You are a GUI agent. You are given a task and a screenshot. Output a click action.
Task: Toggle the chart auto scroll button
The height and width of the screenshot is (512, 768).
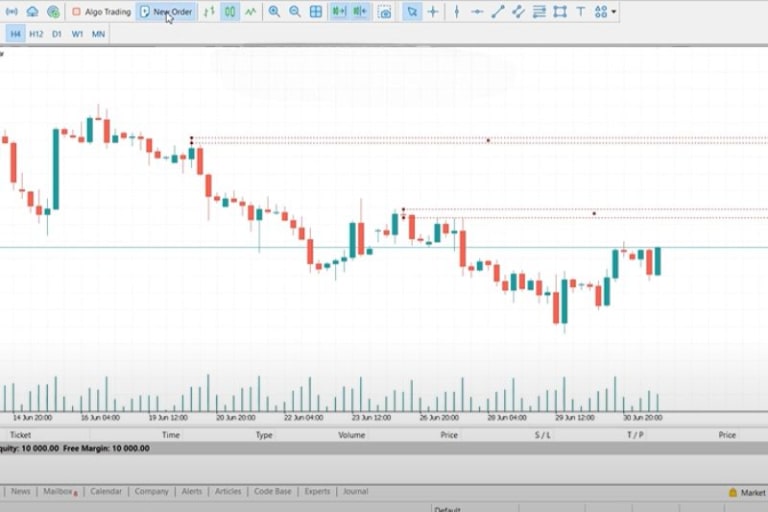[339, 12]
